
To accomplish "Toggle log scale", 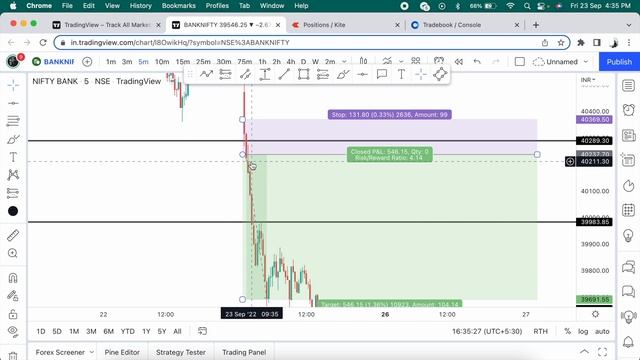I will (x=583, y=331).
